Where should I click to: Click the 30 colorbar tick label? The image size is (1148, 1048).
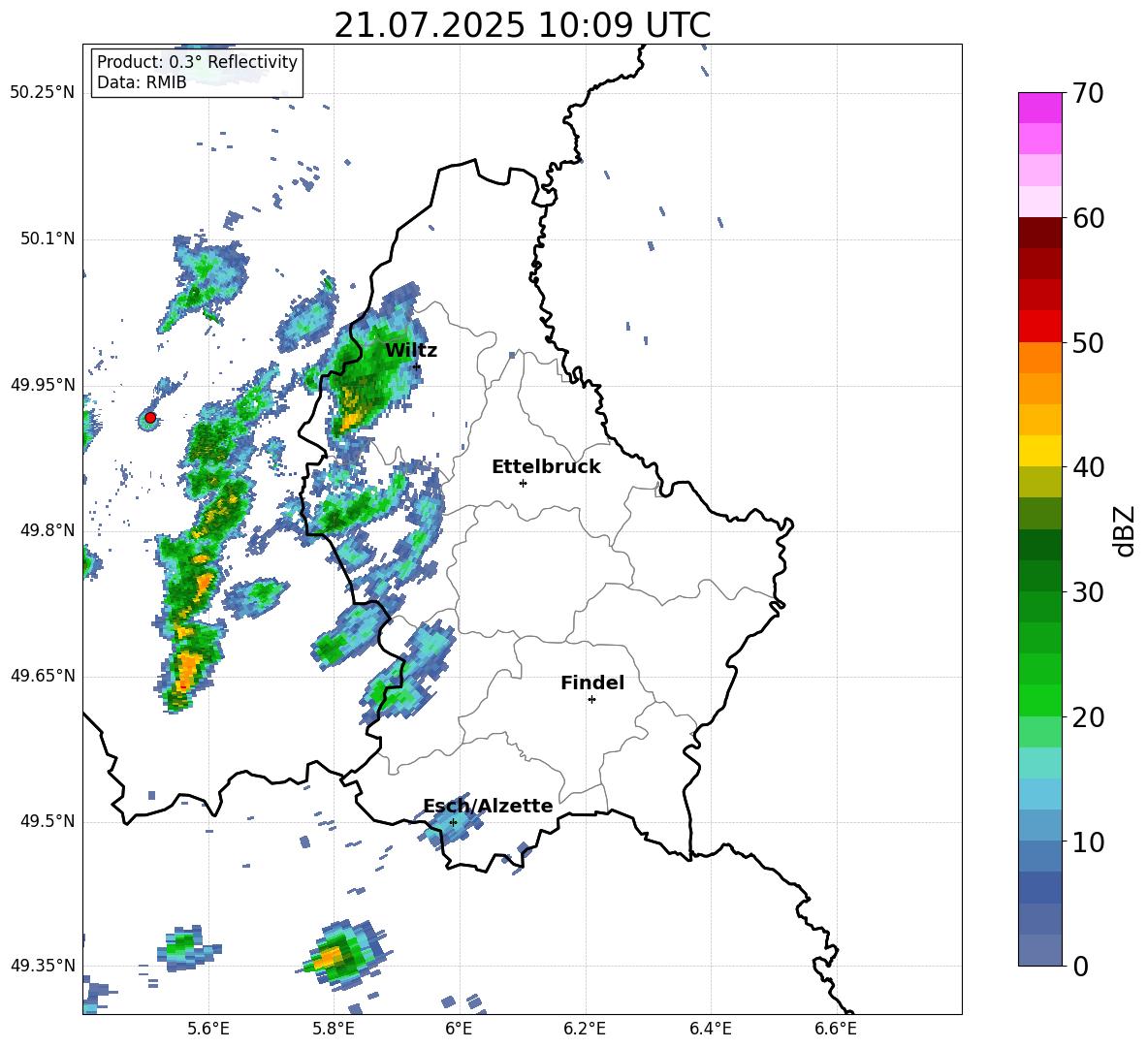click(1088, 592)
